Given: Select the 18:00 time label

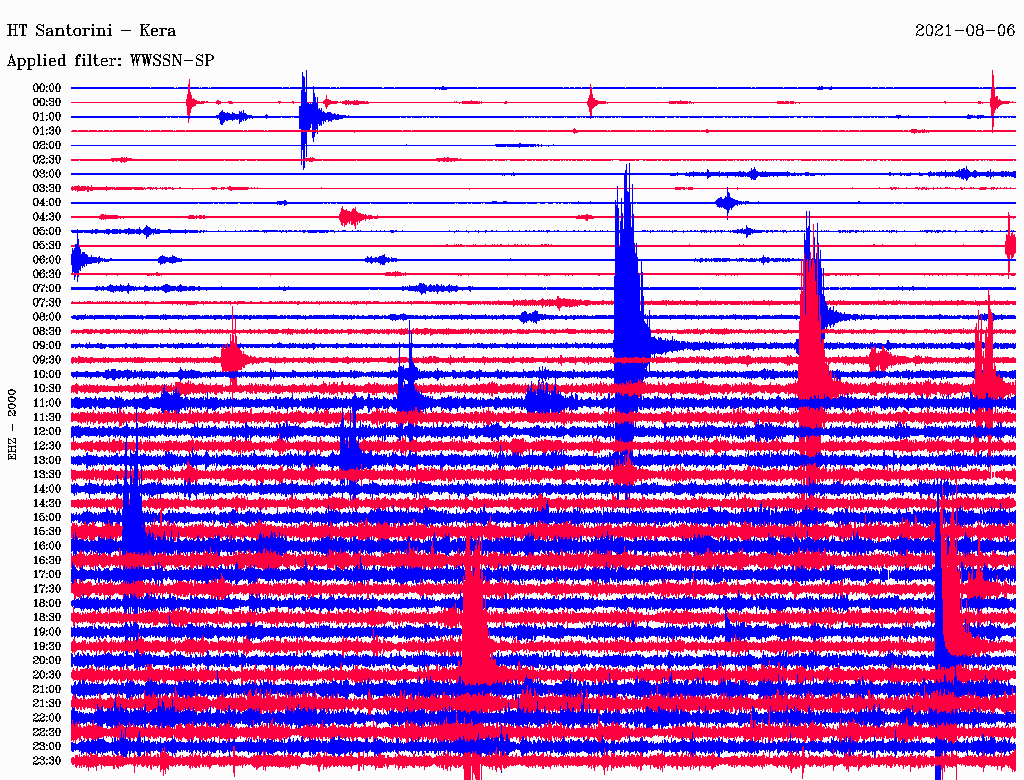Looking at the screenshot, I should click(x=47, y=604).
